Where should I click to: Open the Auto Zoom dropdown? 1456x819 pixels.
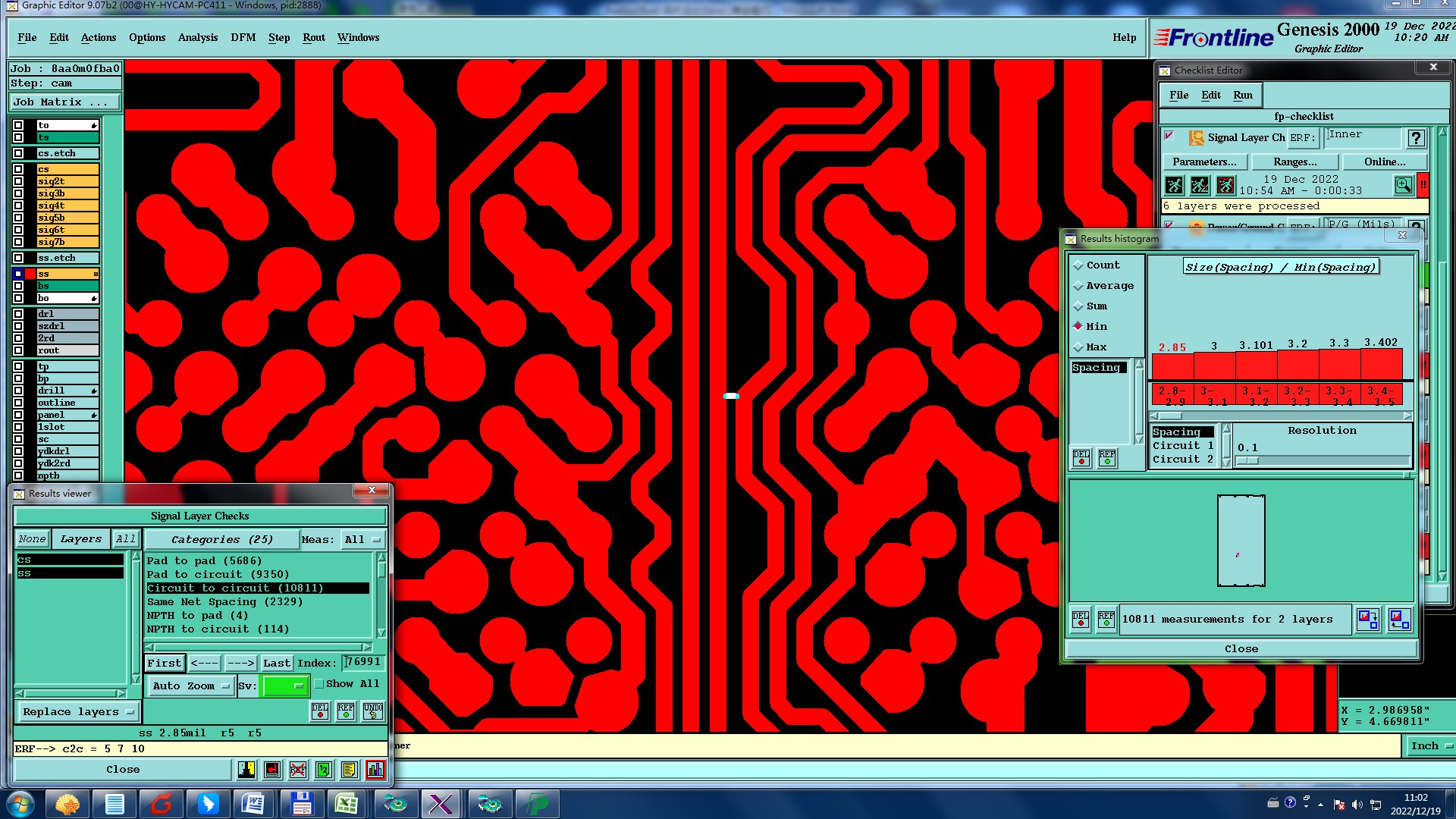(190, 686)
